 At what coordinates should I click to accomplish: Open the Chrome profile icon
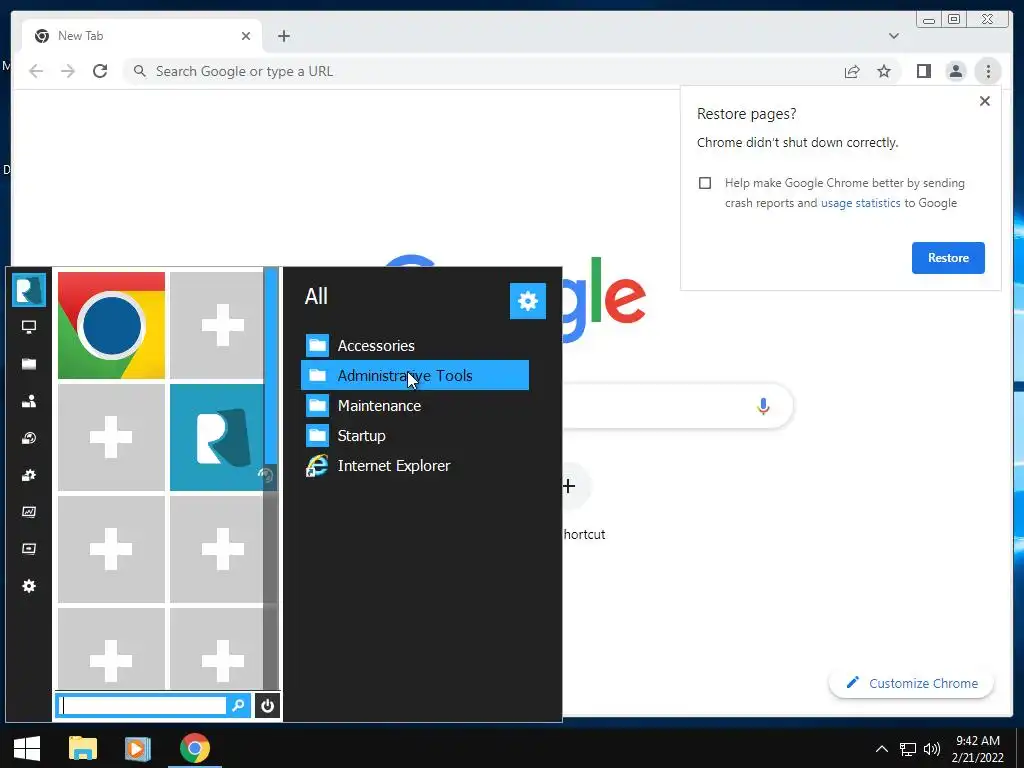(x=955, y=71)
